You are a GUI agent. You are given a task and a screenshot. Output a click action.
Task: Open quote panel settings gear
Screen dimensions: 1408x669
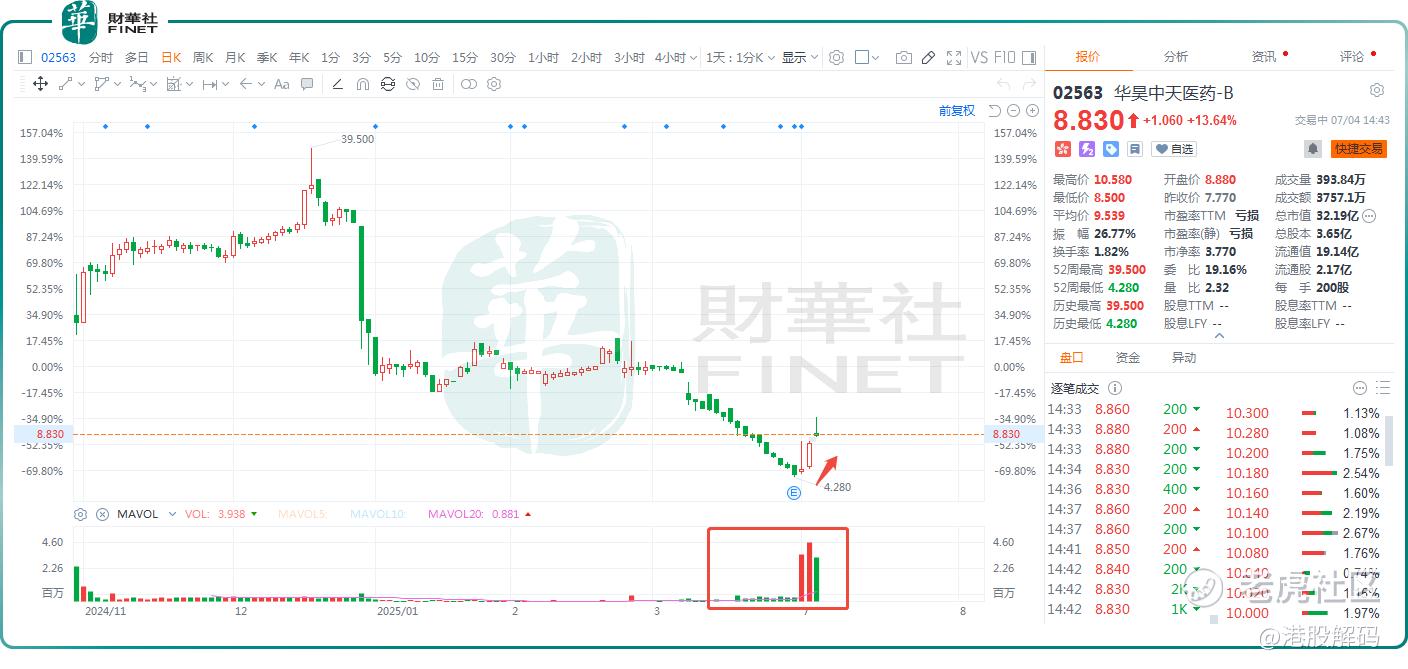pyautogui.click(x=1377, y=90)
